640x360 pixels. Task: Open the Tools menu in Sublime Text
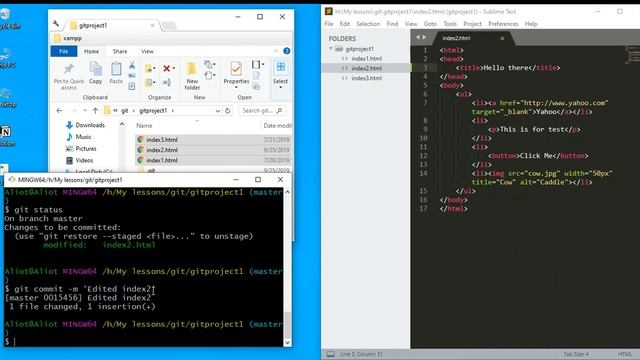point(450,24)
